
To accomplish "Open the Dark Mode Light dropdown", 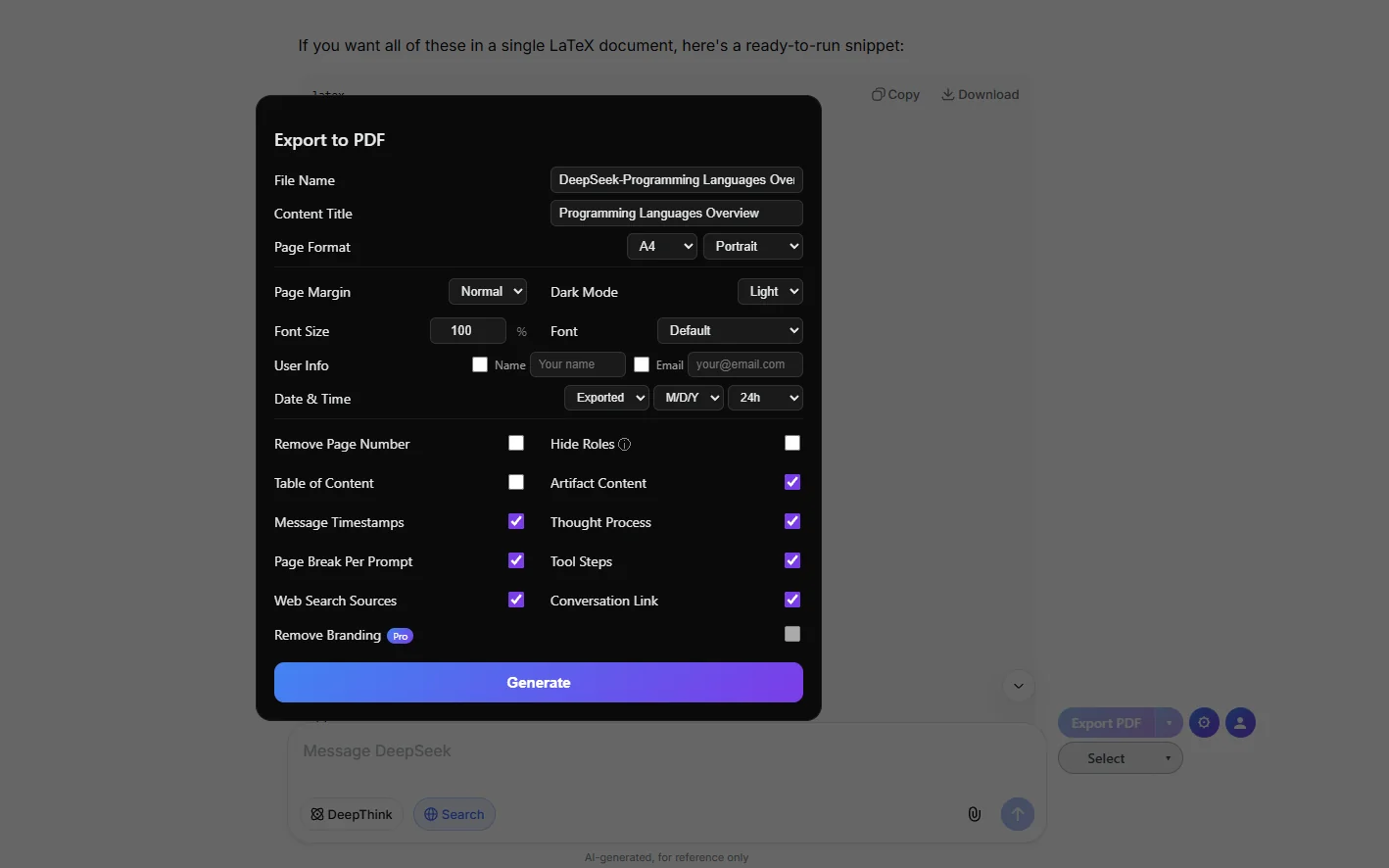I will tap(770, 291).
